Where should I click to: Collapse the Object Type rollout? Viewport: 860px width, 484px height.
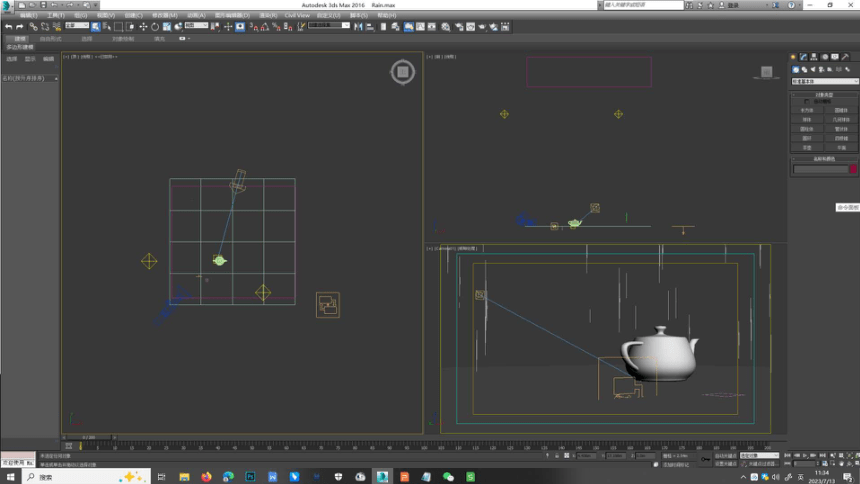824,95
